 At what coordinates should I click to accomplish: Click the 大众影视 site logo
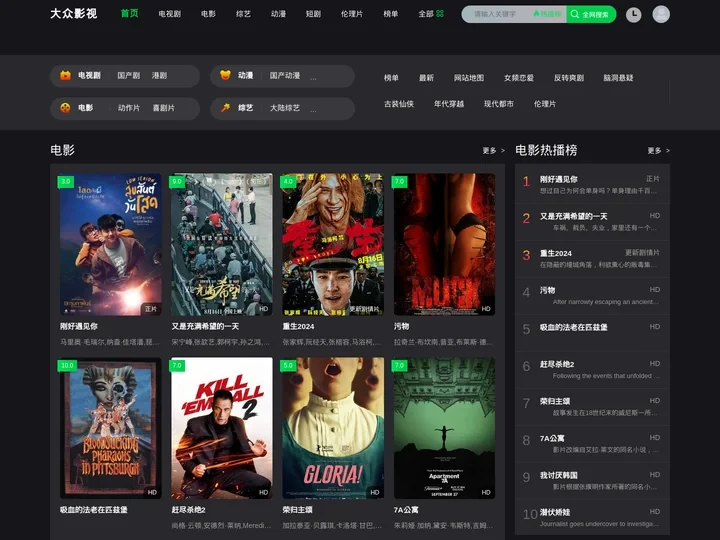pyautogui.click(x=73, y=14)
